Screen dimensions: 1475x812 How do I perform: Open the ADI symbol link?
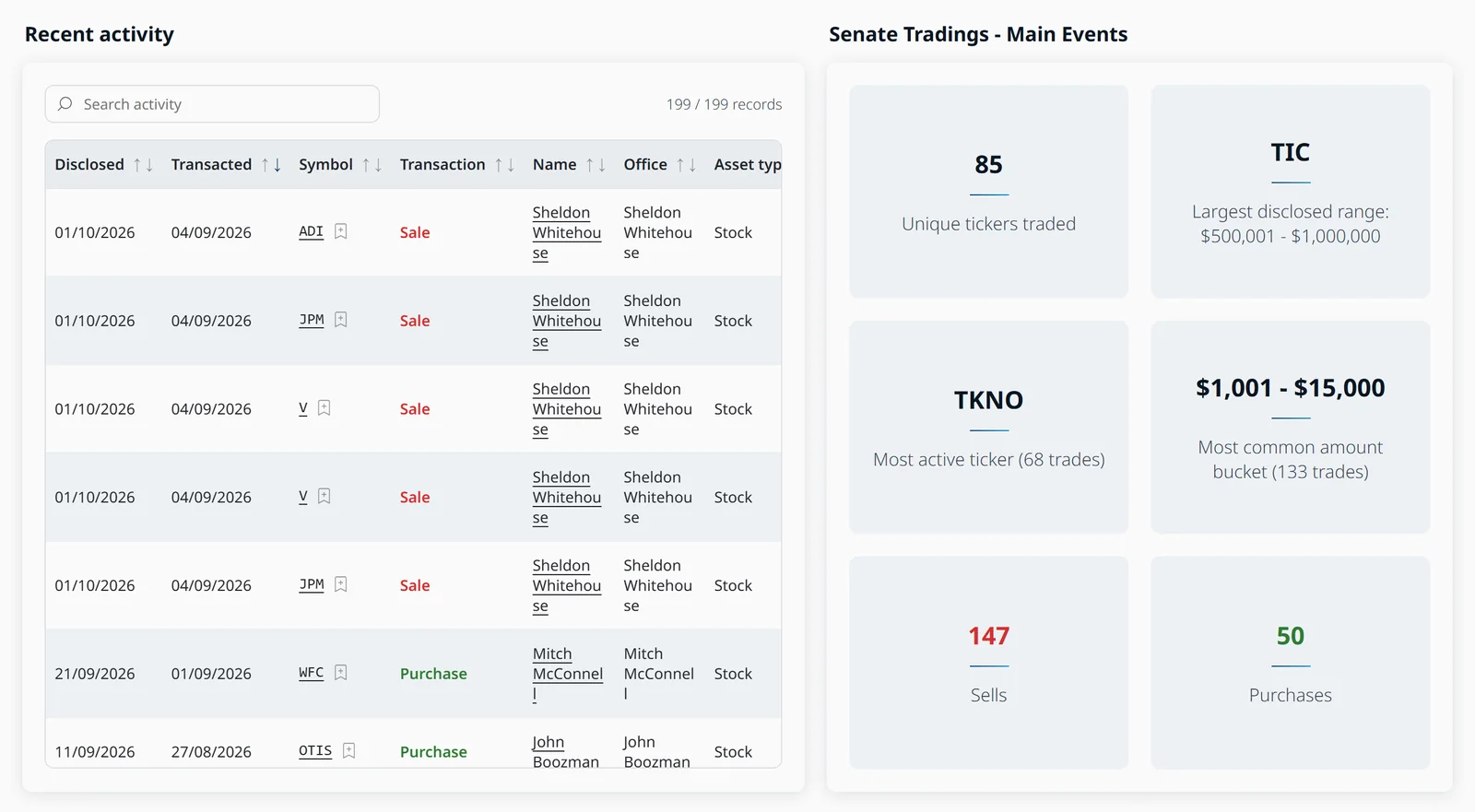tap(312, 231)
